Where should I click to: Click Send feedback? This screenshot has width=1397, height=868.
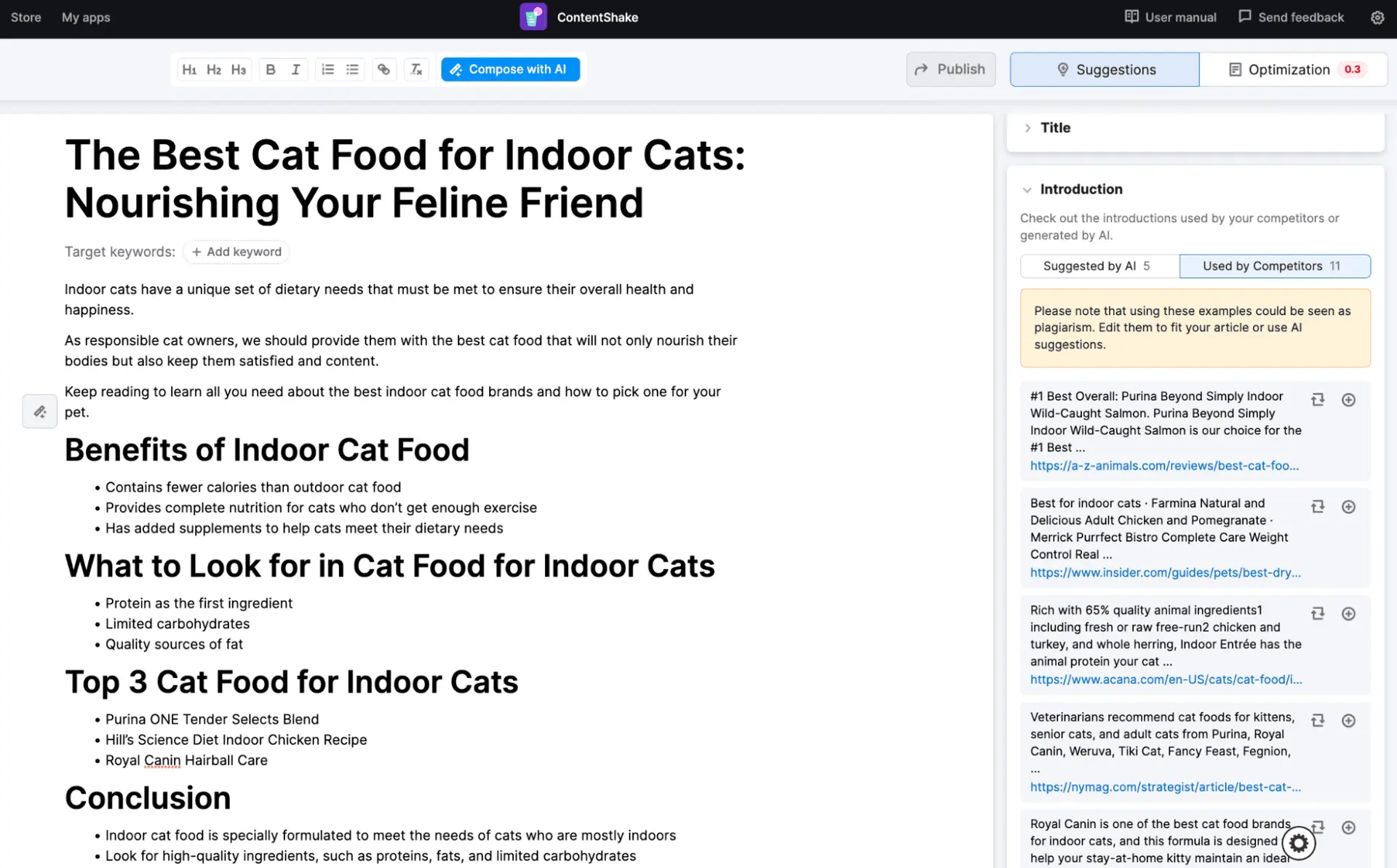pos(1291,17)
